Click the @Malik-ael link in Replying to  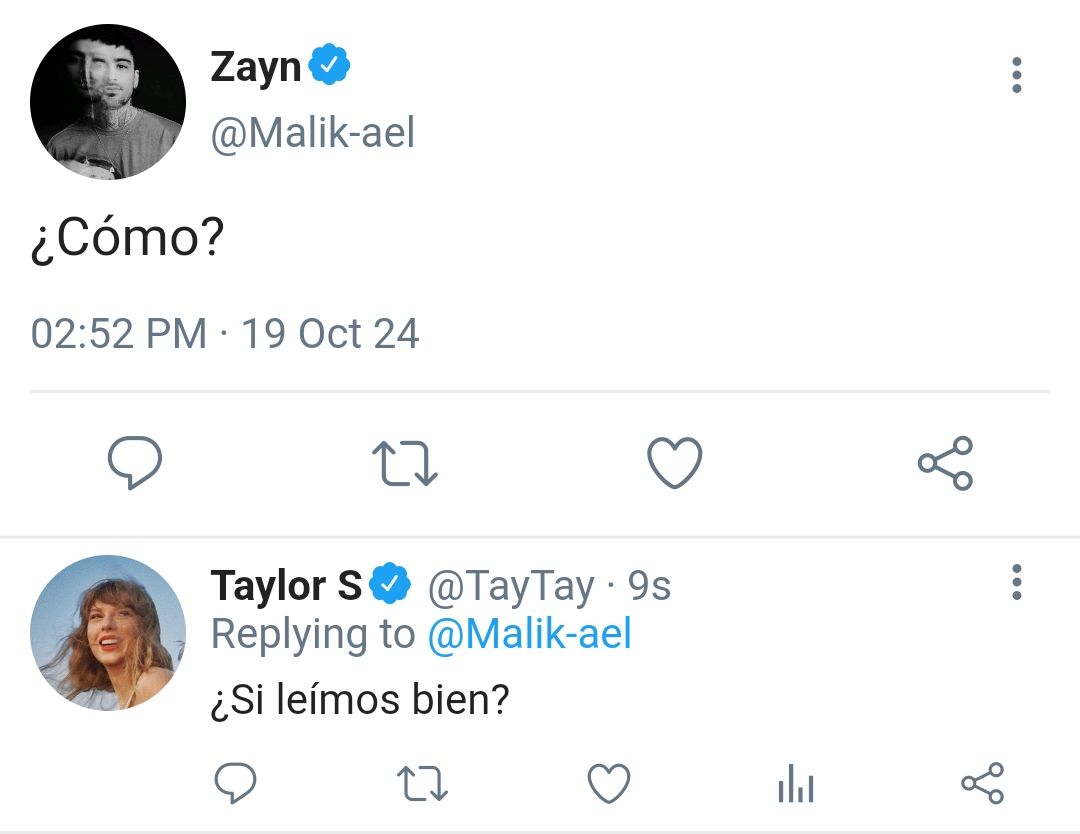coord(530,634)
